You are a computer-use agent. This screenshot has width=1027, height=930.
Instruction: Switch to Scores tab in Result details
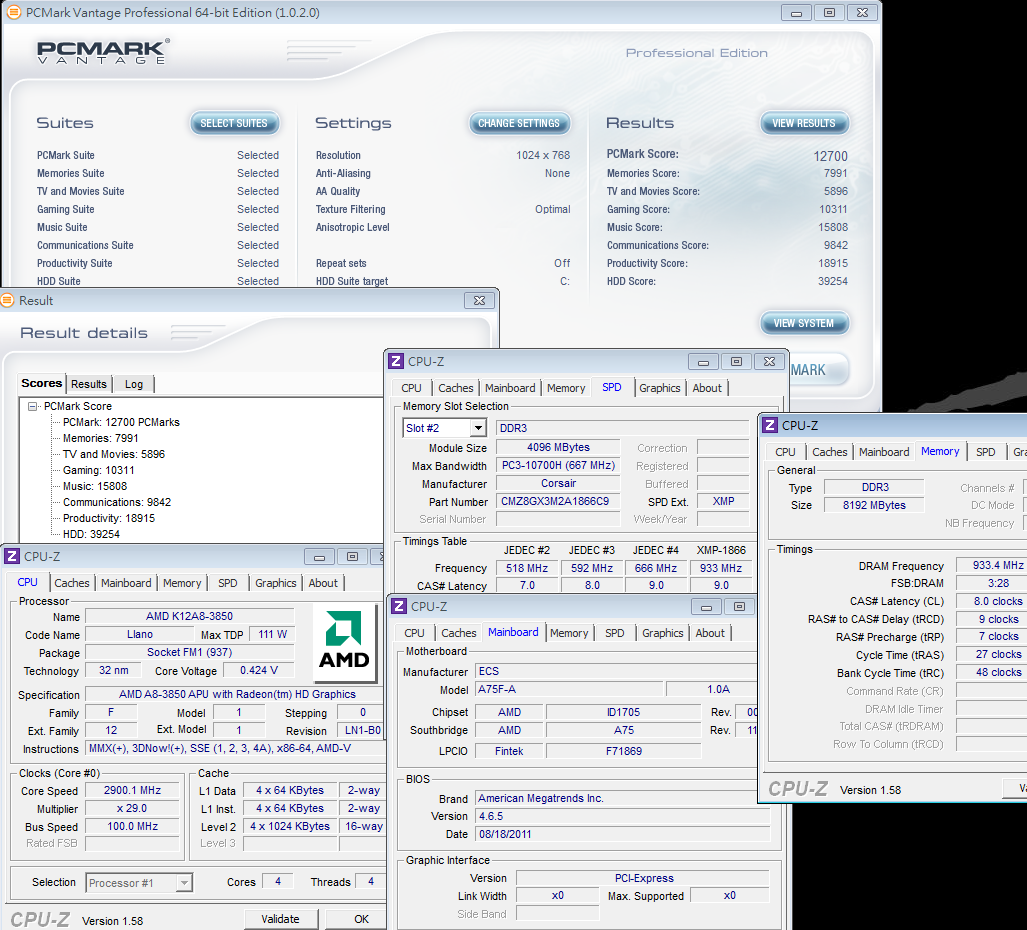point(42,383)
